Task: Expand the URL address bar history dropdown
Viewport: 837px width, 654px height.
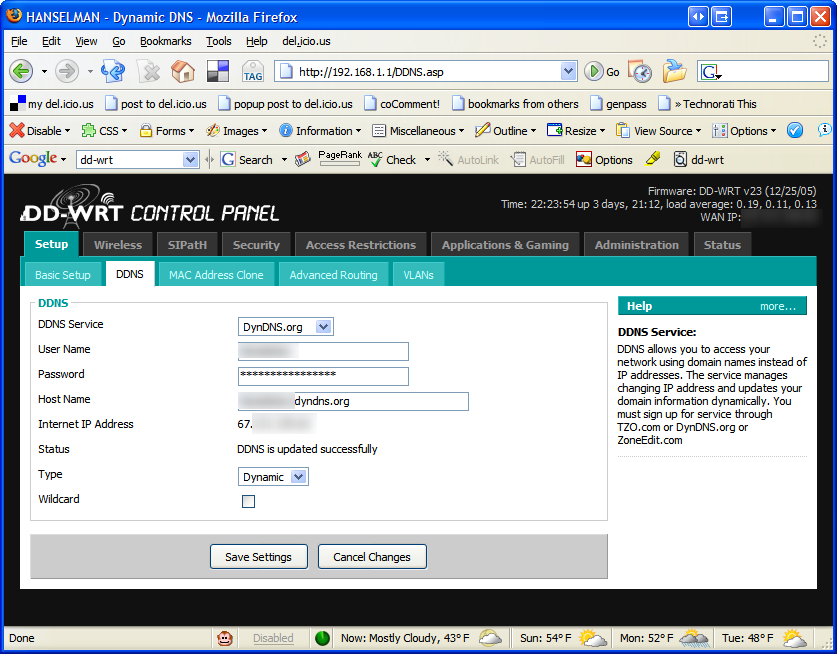Action: click(569, 71)
